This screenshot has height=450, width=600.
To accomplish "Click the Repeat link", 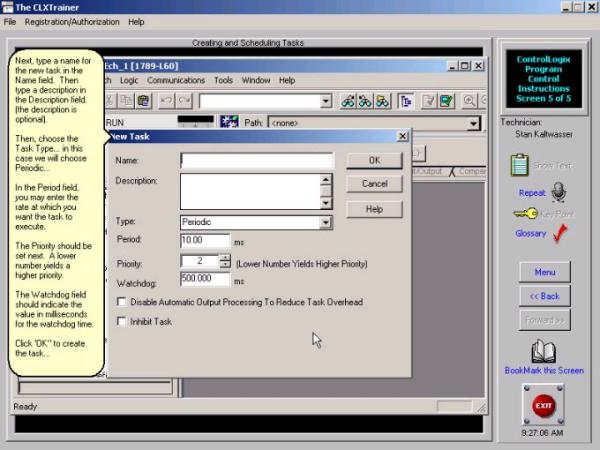I will pyautogui.click(x=532, y=193).
